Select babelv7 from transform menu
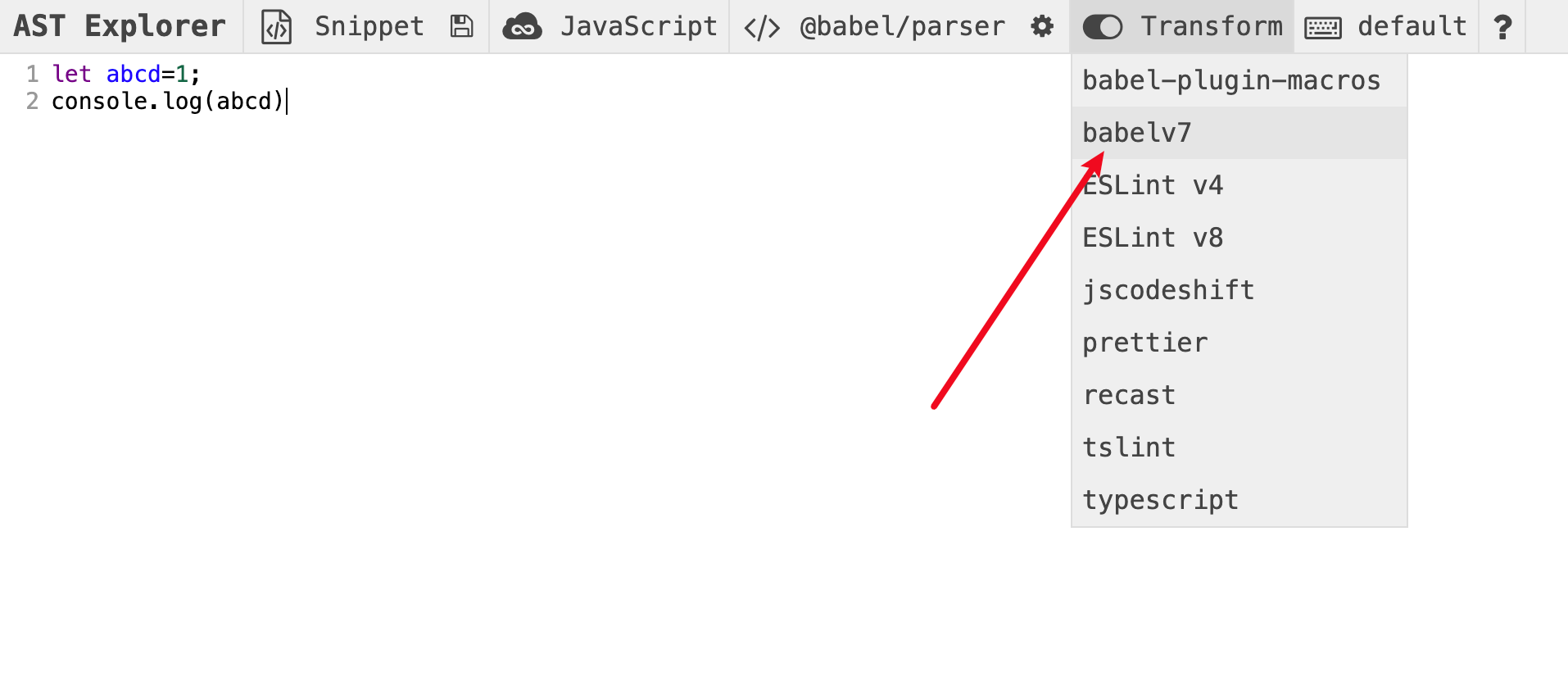 (x=1137, y=133)
